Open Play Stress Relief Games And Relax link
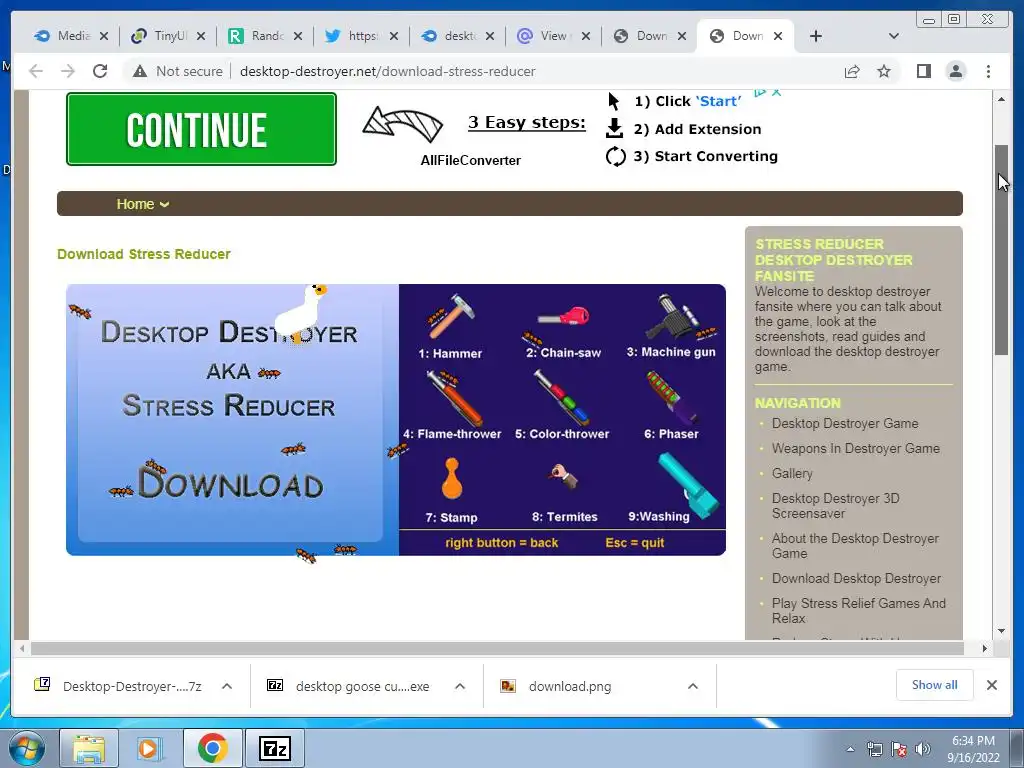1024x768 pixels. (x=859, y=611)
